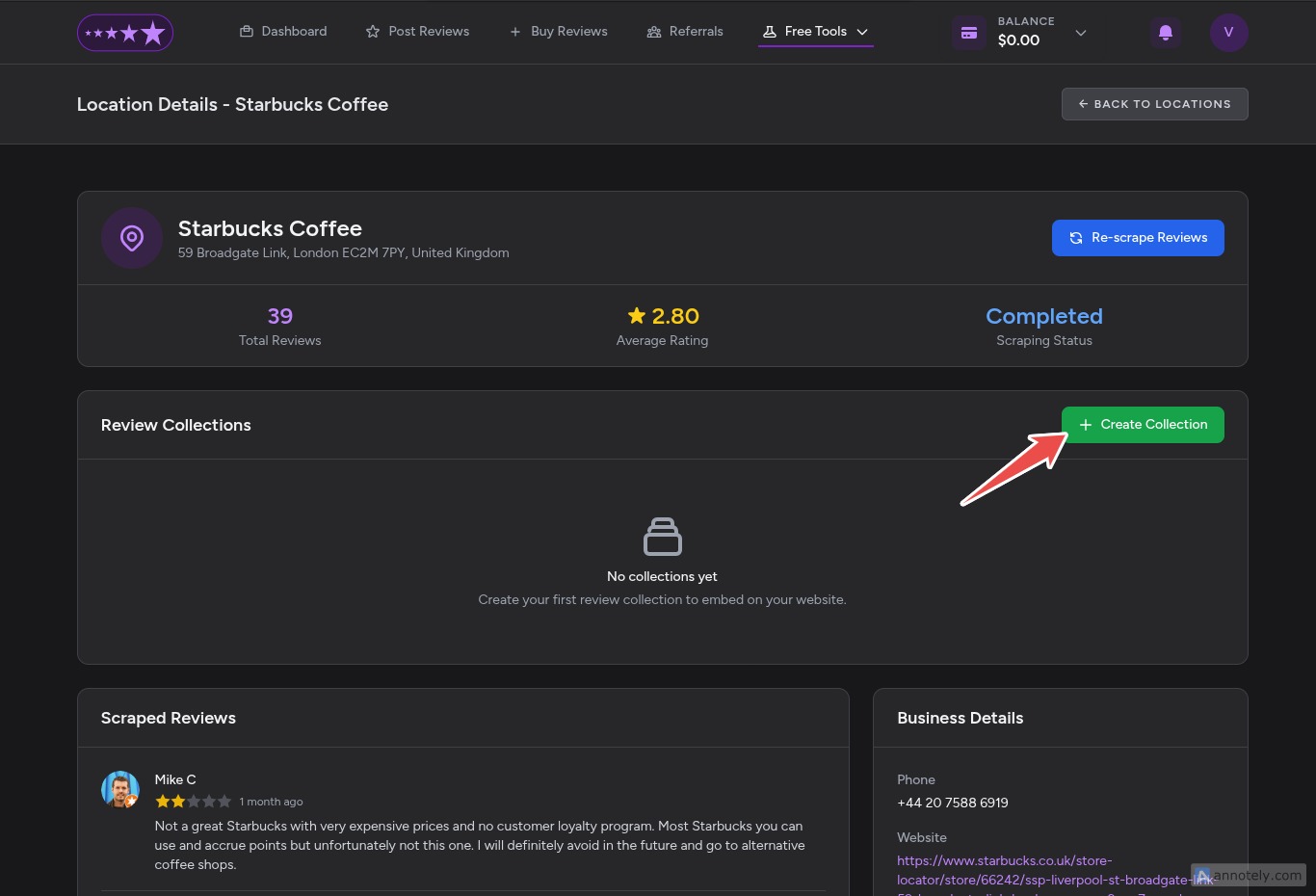Image resolution: width=1316 pixels, height=896 pixels.
Task: Open the user avatar "V" menu
Action: click(1228, 33)
